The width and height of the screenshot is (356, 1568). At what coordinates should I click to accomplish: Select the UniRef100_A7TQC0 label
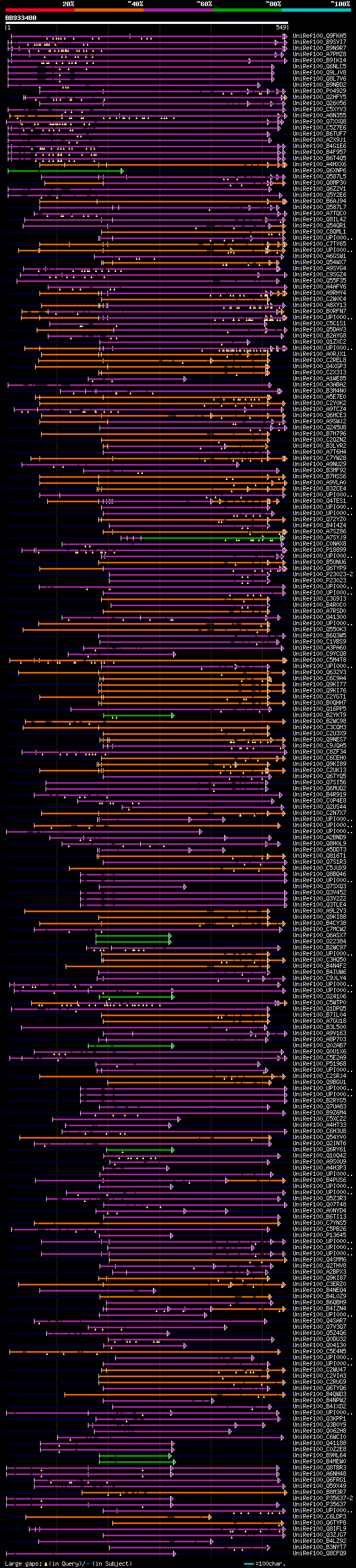click(319, 214)
